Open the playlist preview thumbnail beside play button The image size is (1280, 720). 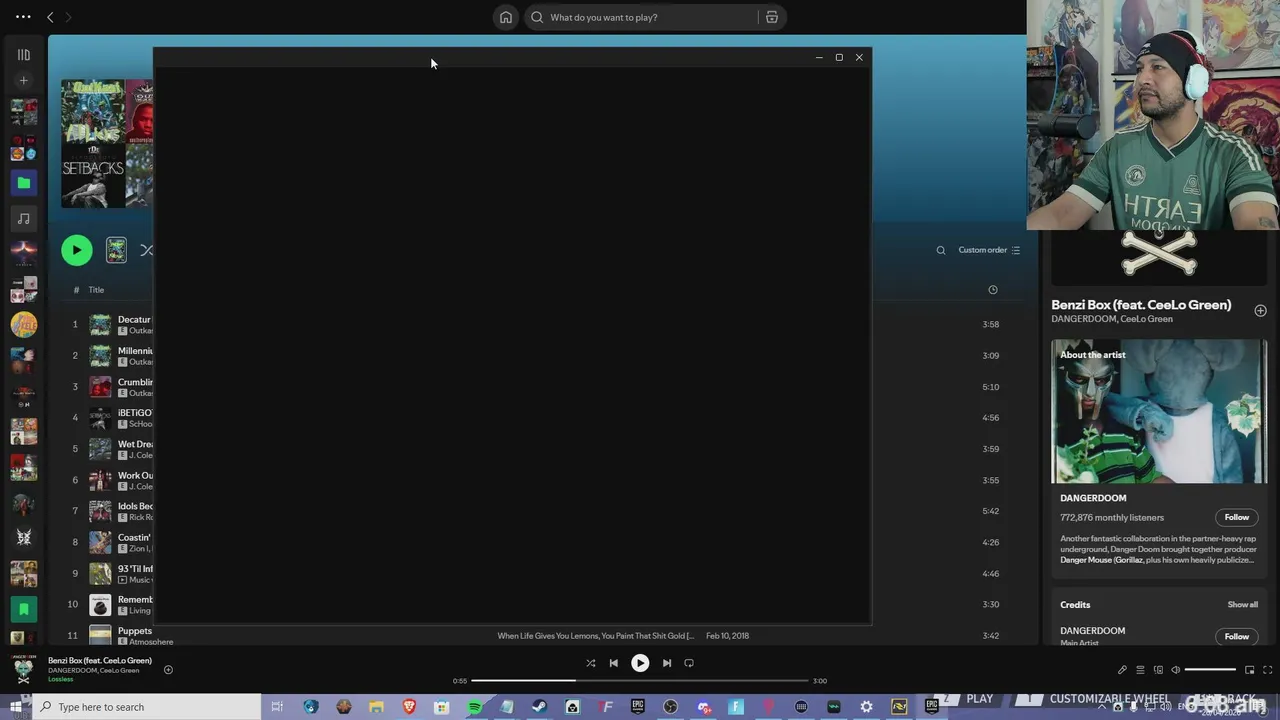click(x=116, y=250)
